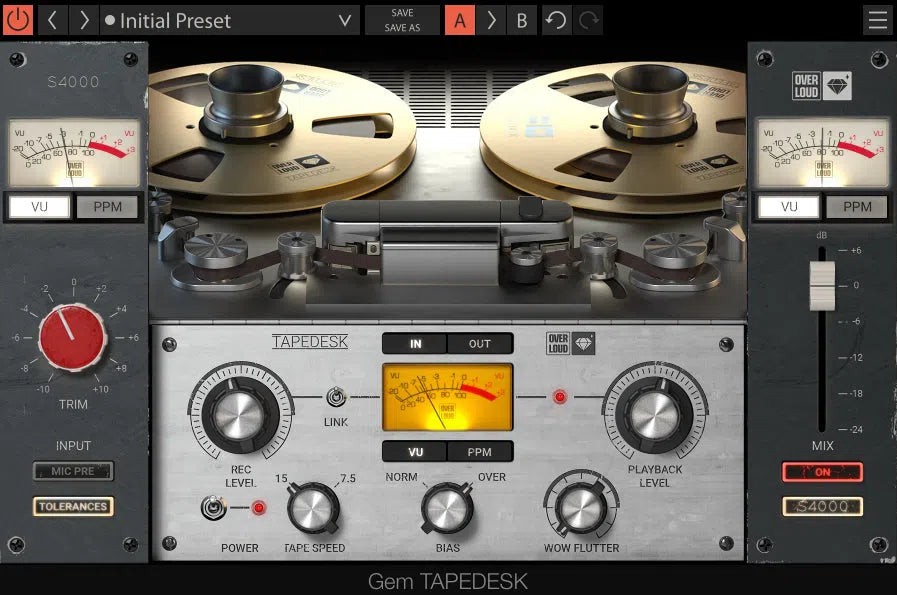The image size is (897, 595).
Task: Open the hamburger menu in the top-right corner
Action: [877, 19]
